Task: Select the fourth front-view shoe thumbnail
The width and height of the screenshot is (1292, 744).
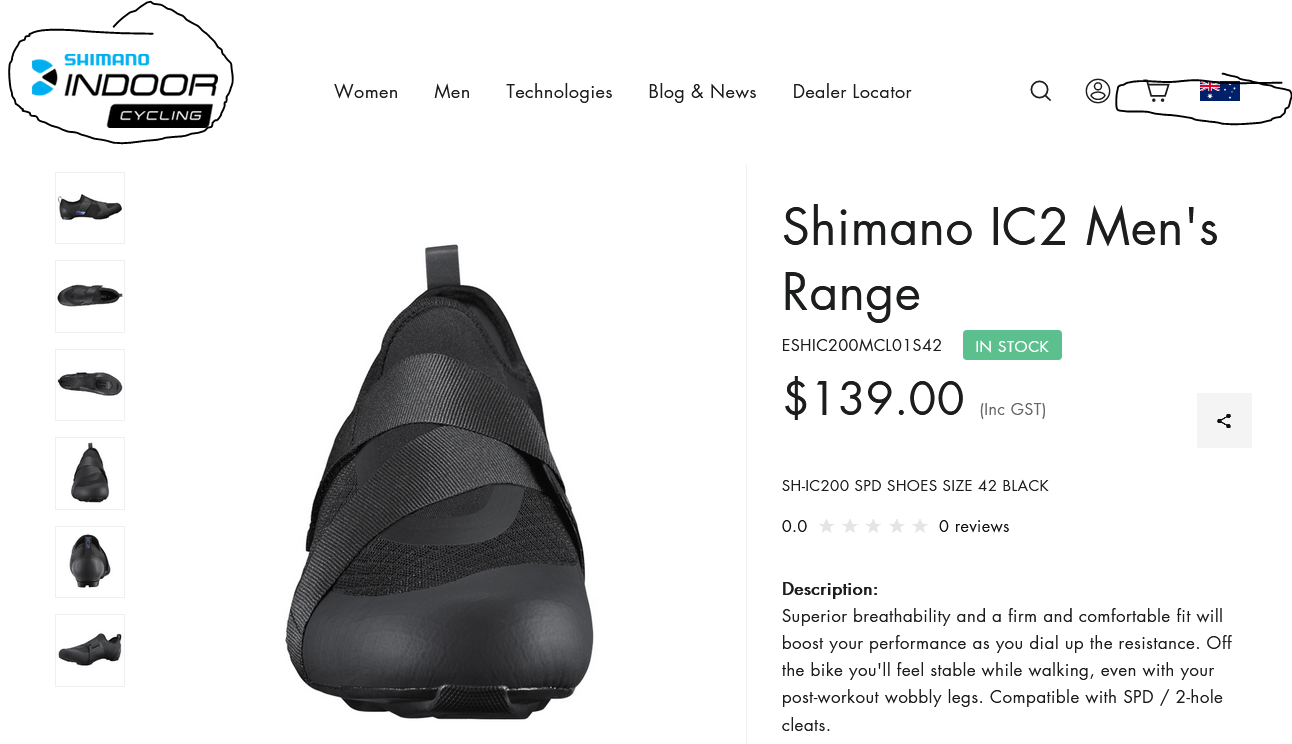Action: [90, 473]
